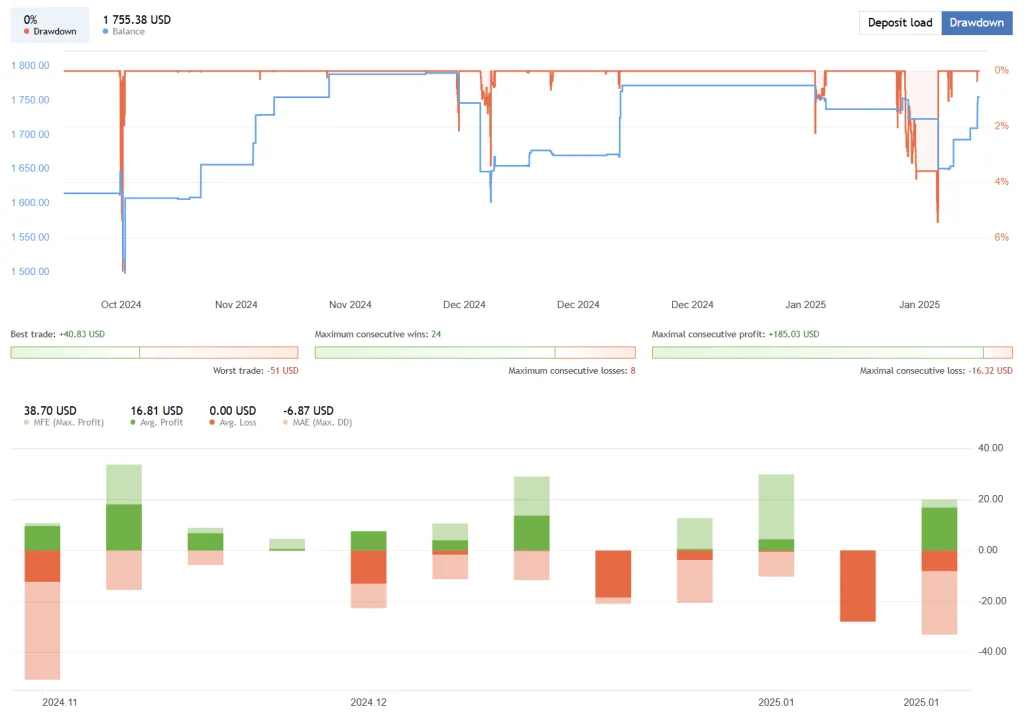
Task: Click the 1 755.38 USD balance value
Action: tap(137, 20)
